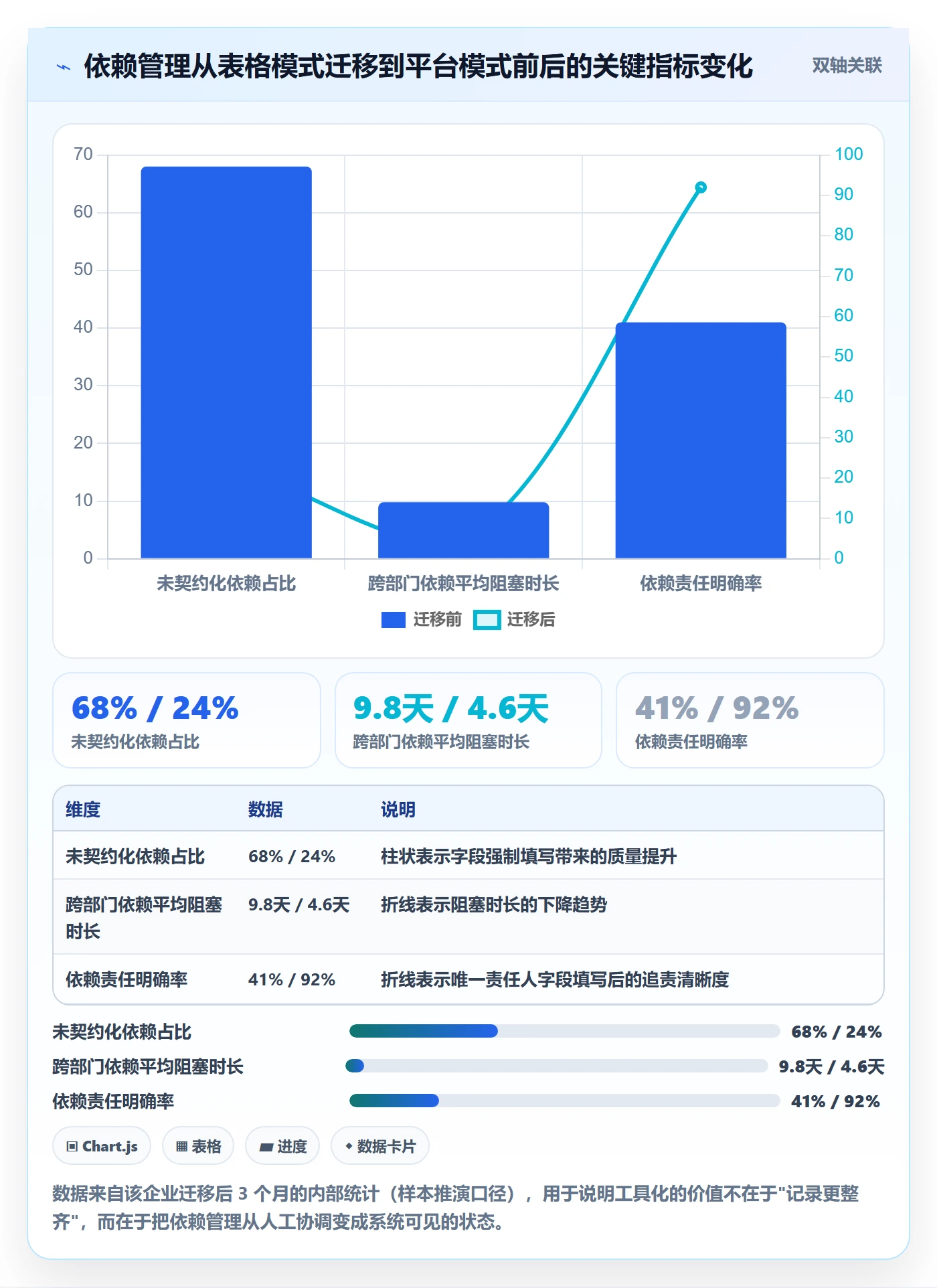Click the description 柱状表示字段强制填写带来的质量提升
This screenshot has width=937, height=1288.
click(529, 856)
